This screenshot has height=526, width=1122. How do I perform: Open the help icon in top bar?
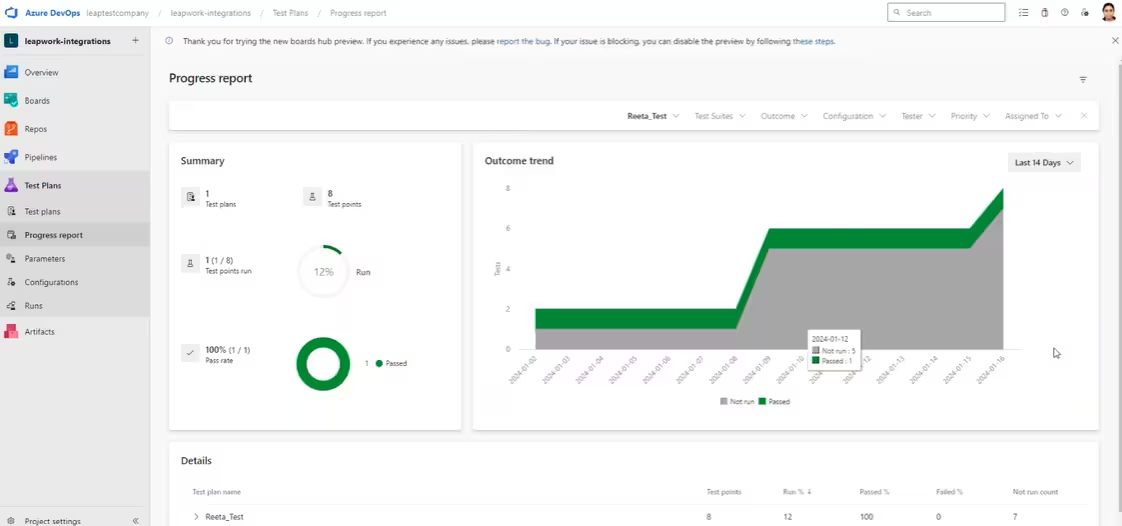tap(1064, 13)
